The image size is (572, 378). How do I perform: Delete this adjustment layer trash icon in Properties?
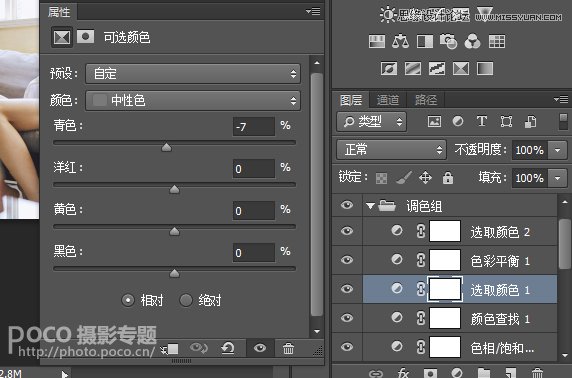click(x=288, y=348)
